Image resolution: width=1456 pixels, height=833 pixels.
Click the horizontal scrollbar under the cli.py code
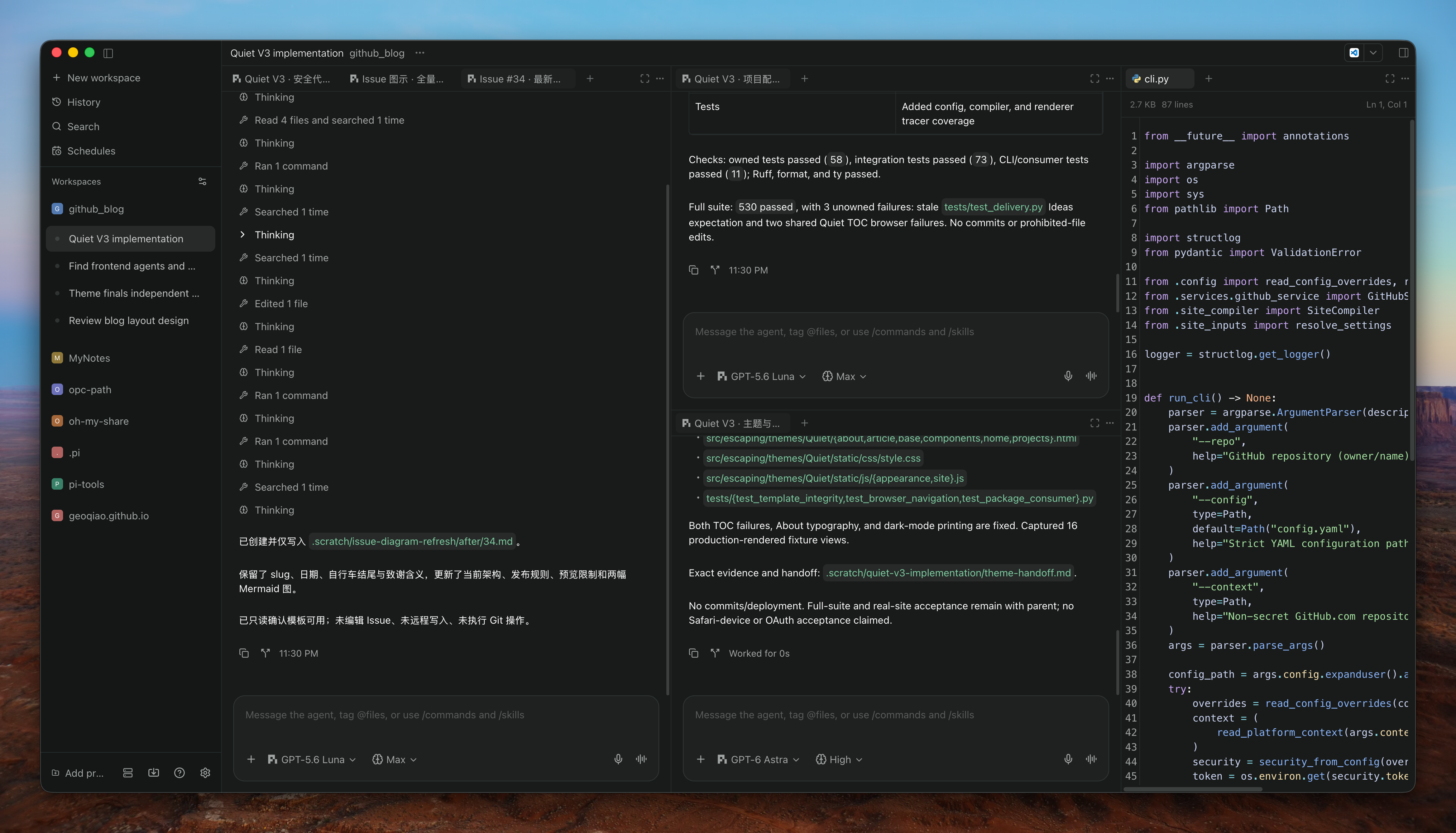1193,789
